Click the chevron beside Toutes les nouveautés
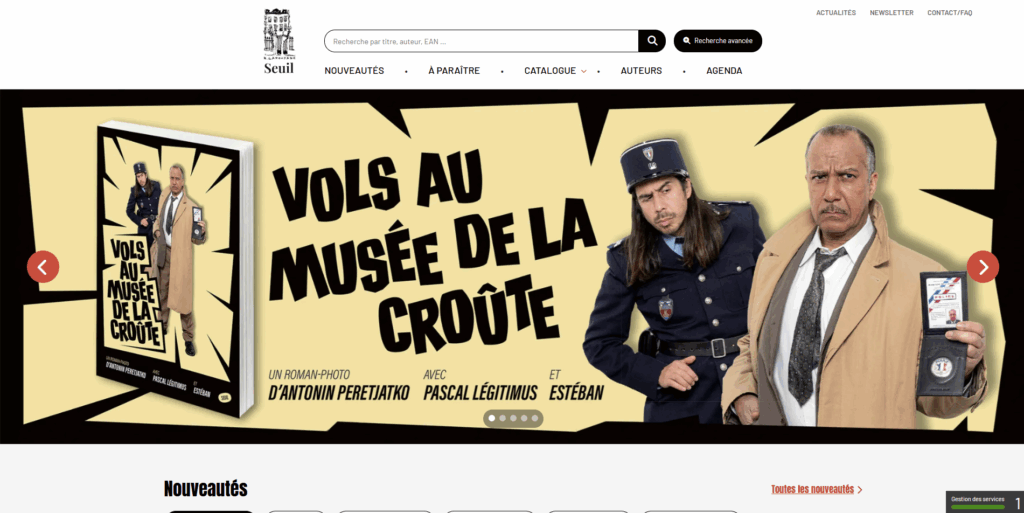The image size is (1024, 513). [x=859, y=490]
